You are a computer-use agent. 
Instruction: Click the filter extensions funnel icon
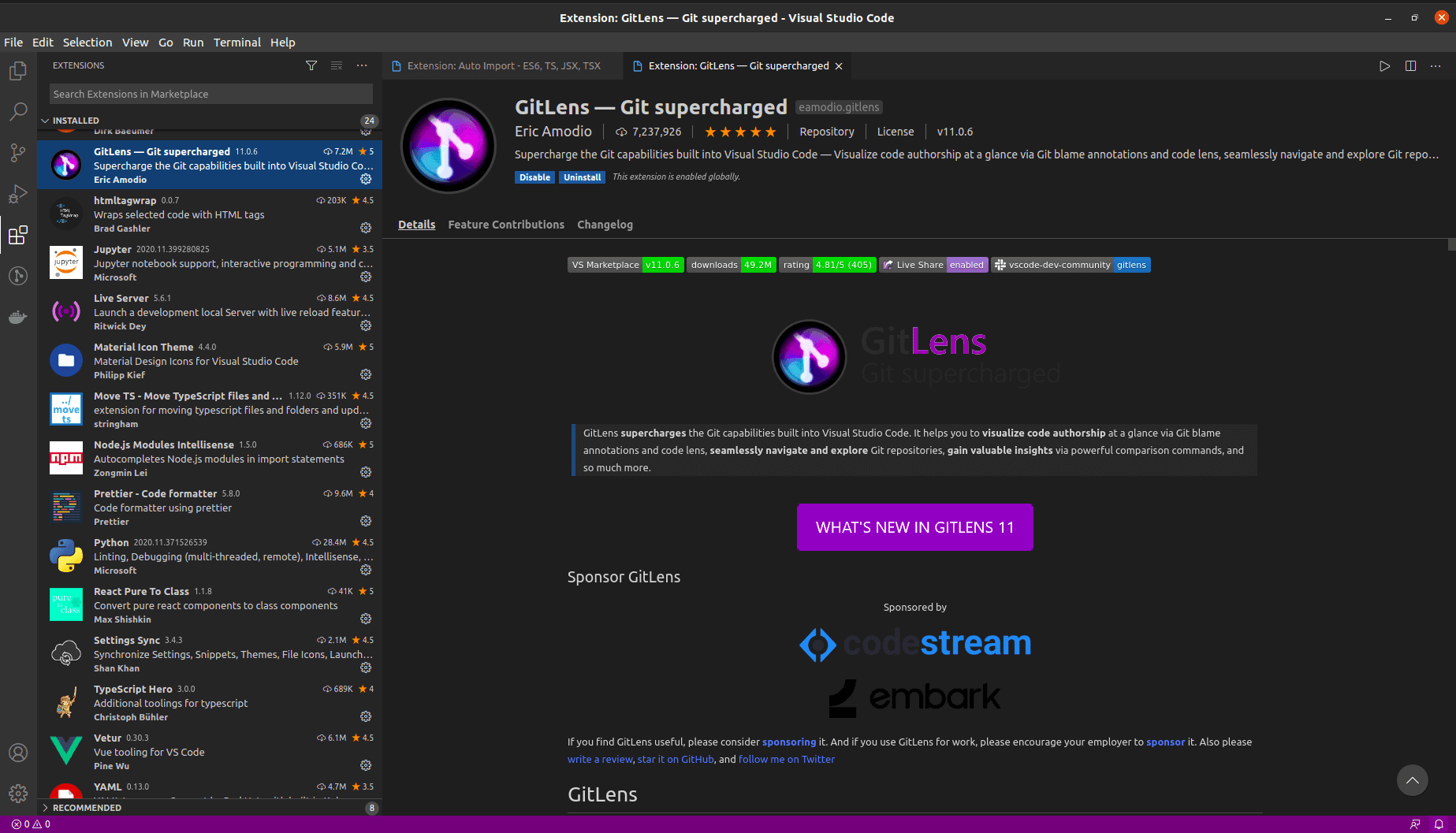(x=311, y=65)
